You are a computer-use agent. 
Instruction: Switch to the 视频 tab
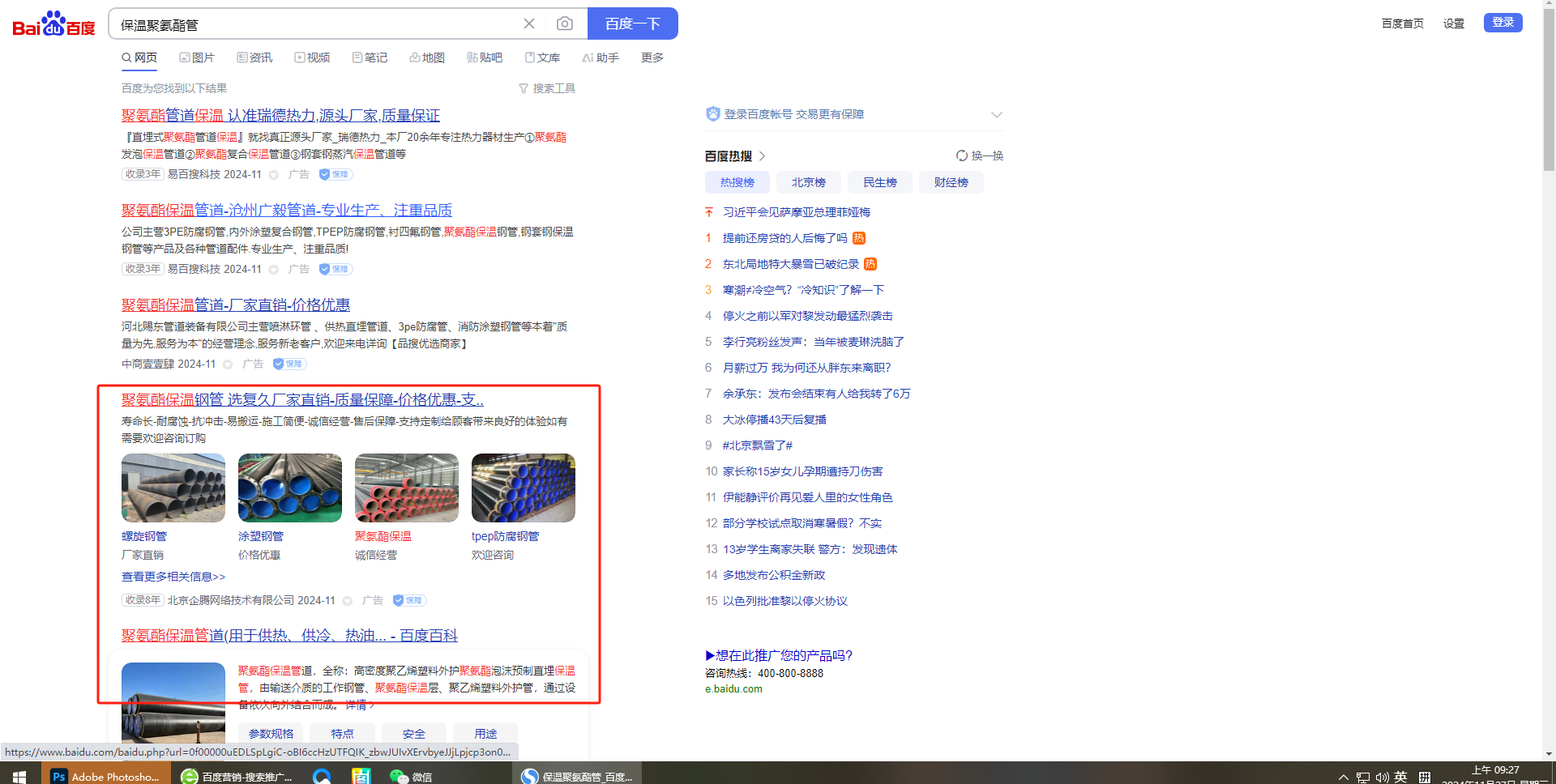(x=312, y=58)
